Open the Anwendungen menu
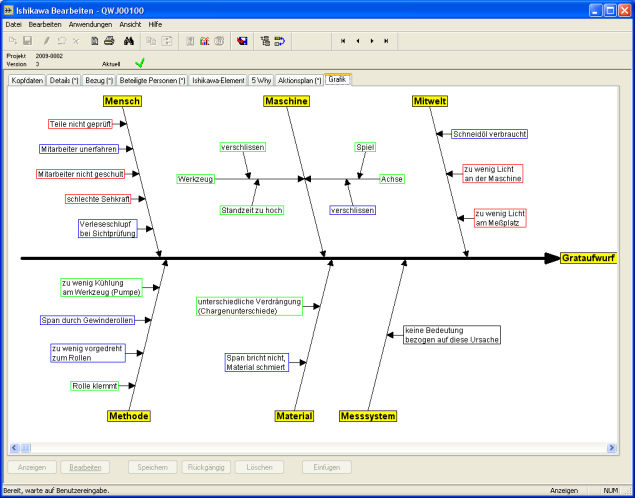Viewport: 635px width, 498px height. click(x=90, y=23)
